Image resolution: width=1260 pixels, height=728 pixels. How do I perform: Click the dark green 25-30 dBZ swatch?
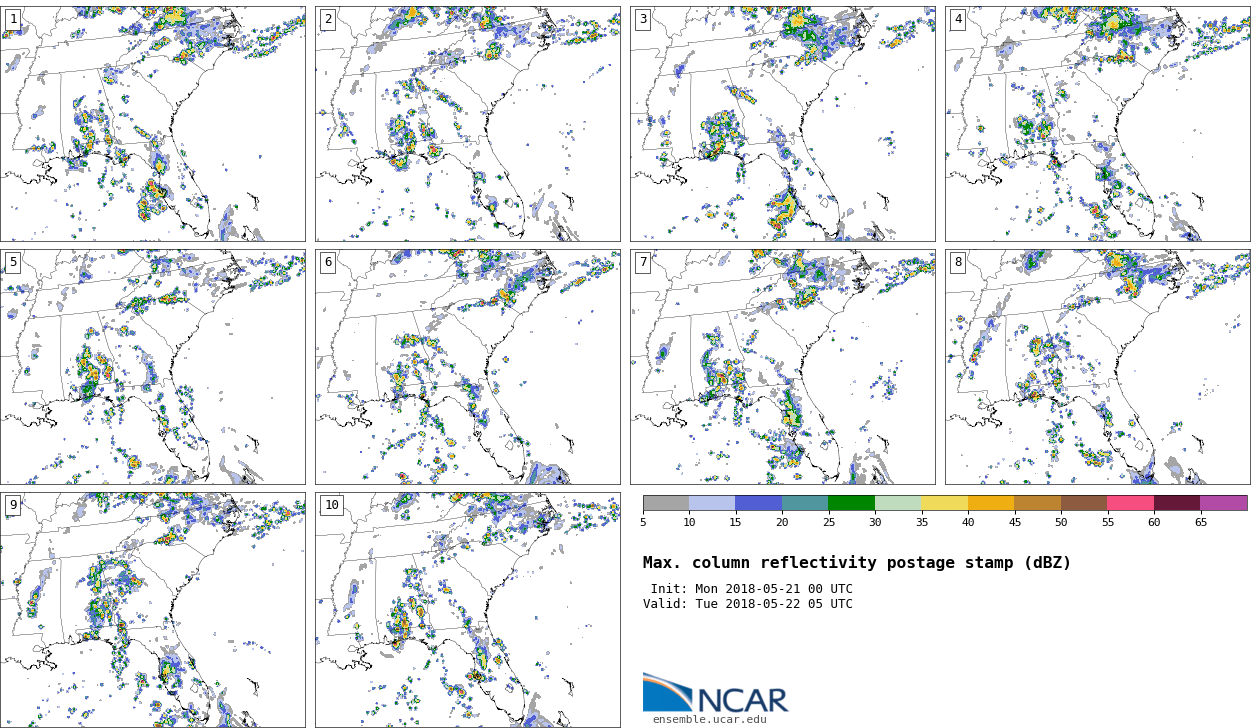(851, 503)
